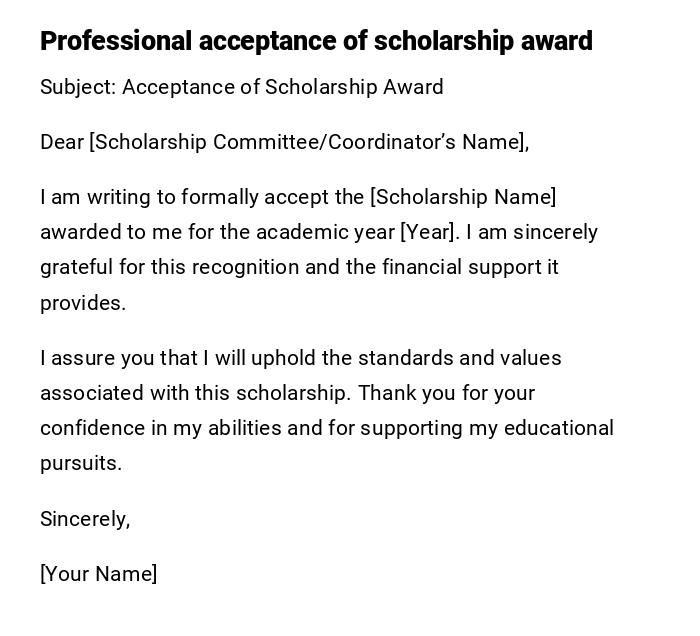Click the heading "Professional acceptance of scholarship award"
700x636 pixels.
(x=316, y=41)
